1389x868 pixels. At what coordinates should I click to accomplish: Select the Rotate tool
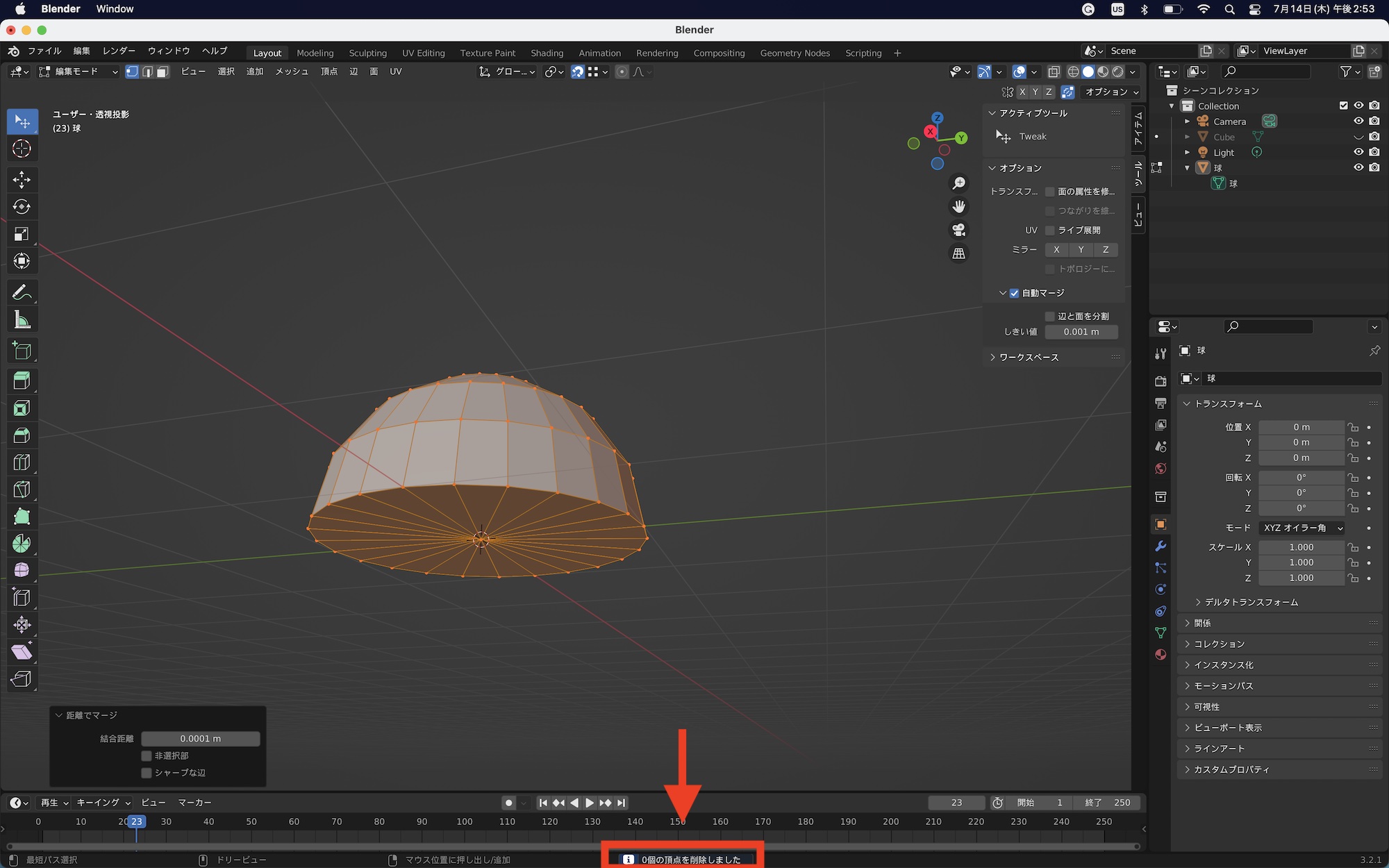click(x=22, y=207)
